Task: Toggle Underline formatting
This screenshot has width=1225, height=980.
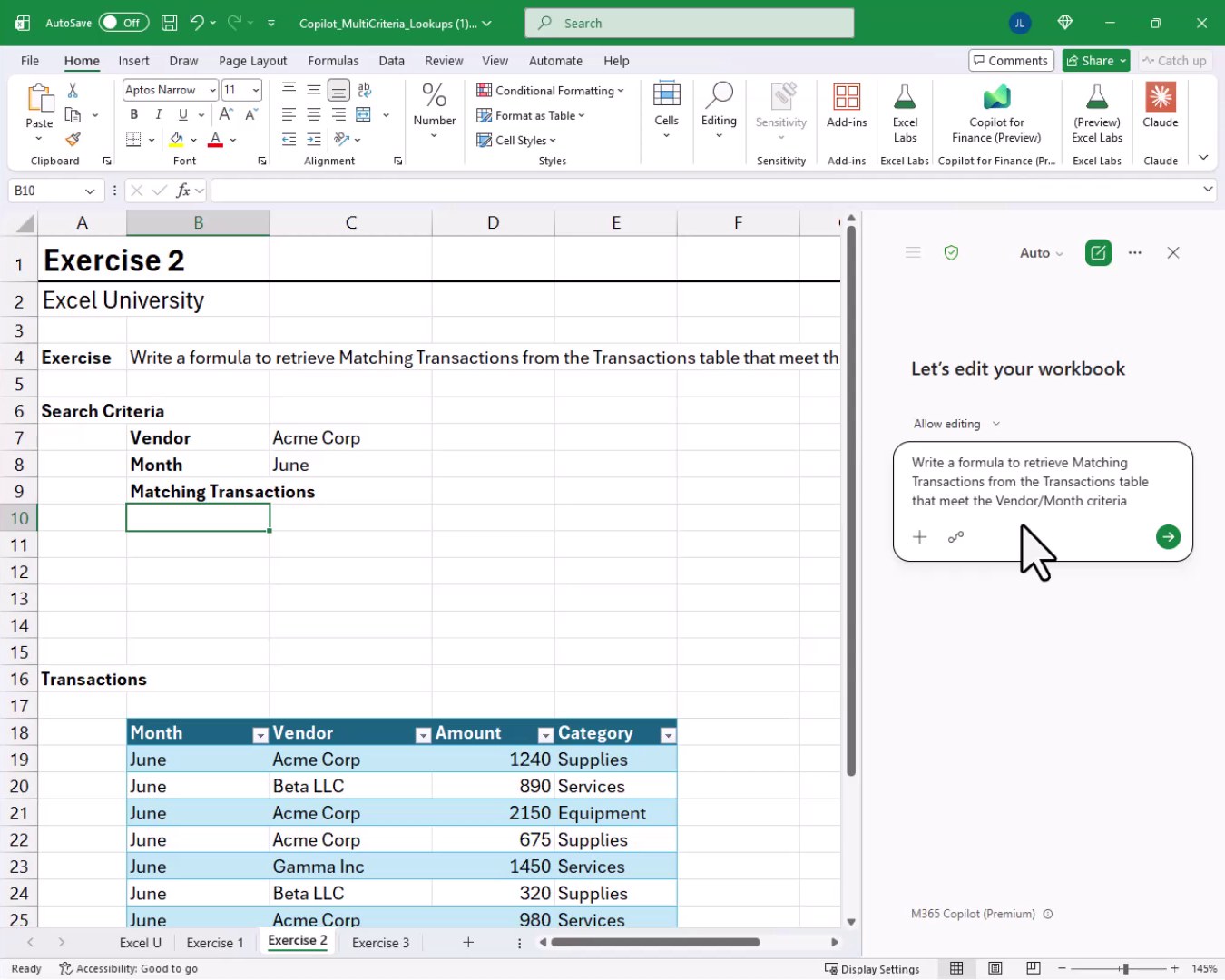Action: 183,114
